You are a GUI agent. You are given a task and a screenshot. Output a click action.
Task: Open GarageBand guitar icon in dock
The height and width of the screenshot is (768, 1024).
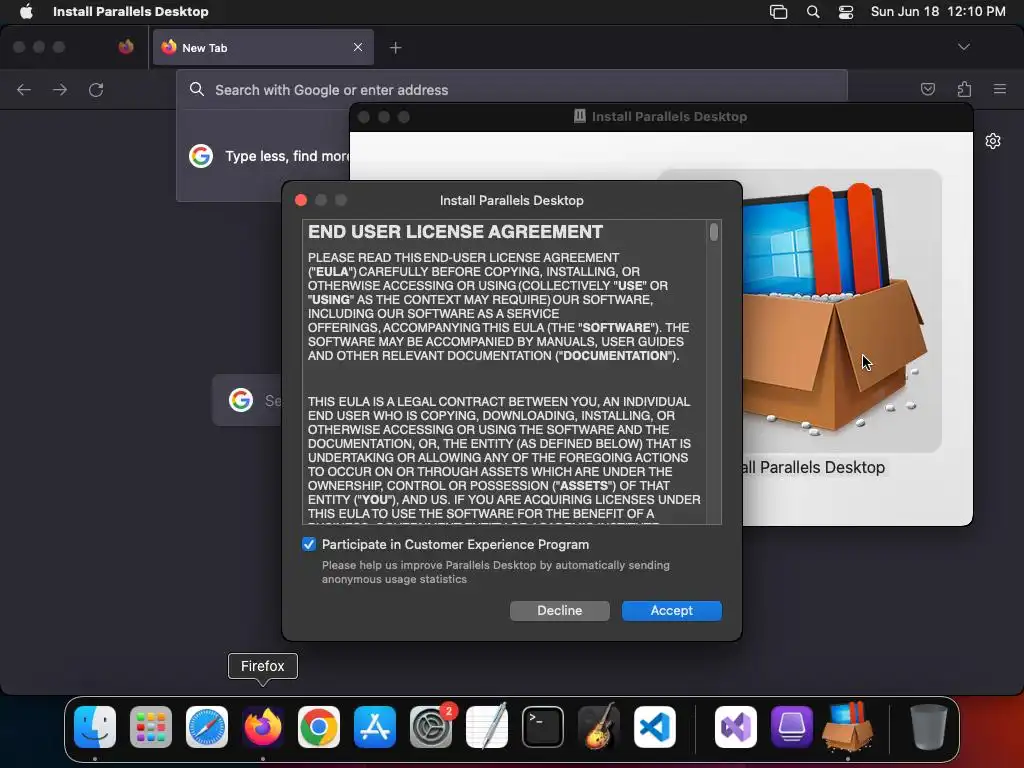pyautogui.click(x=599, y=727)
